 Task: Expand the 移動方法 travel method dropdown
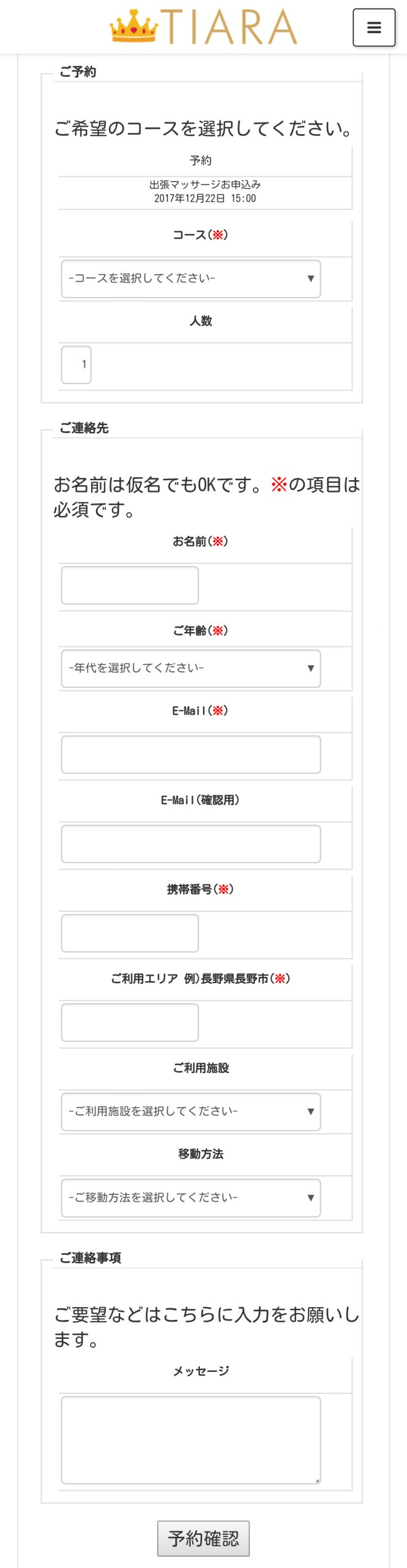click(x=191, y=1197)
